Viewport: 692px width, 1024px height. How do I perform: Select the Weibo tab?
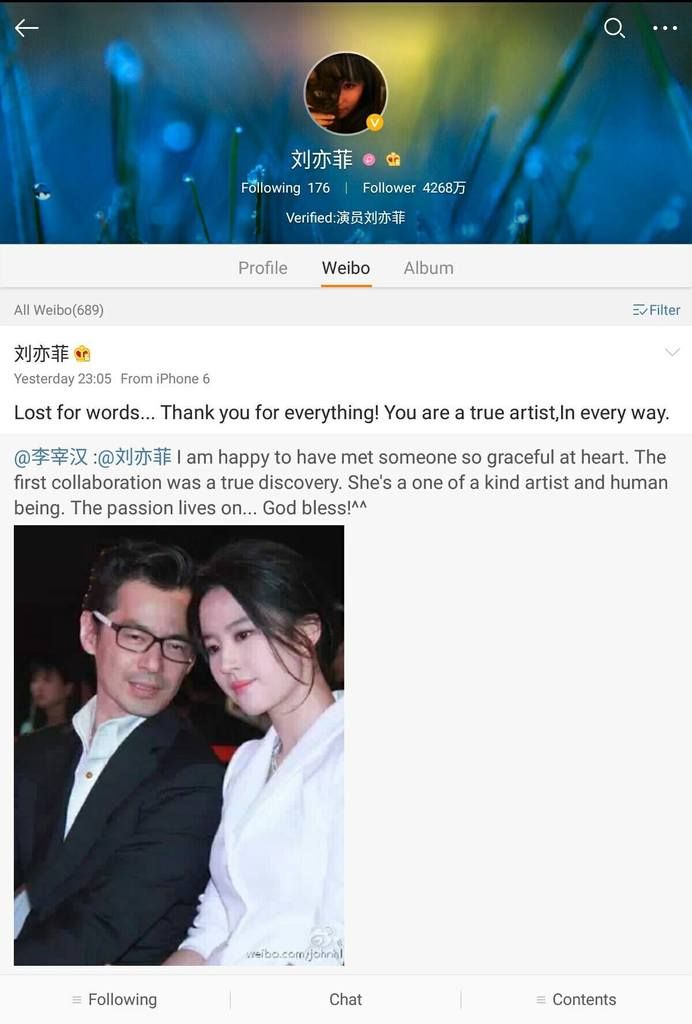pyautogui.click(x=346, y=268)
